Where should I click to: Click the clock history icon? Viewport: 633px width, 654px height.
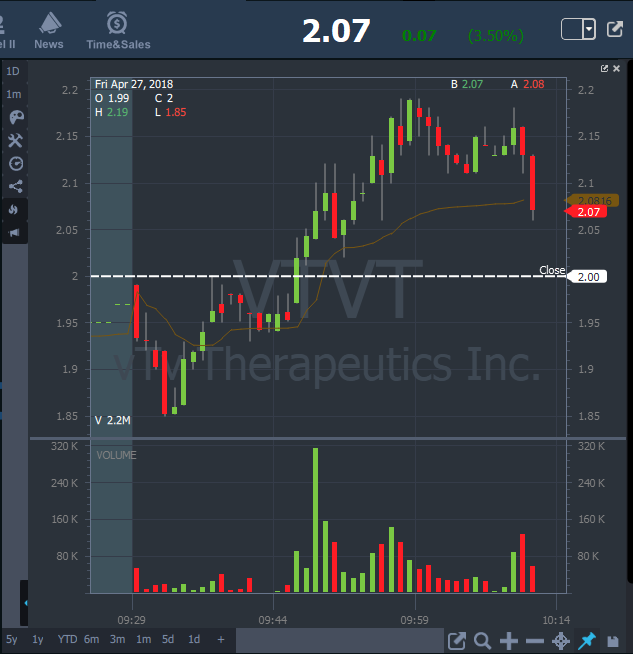16,164
